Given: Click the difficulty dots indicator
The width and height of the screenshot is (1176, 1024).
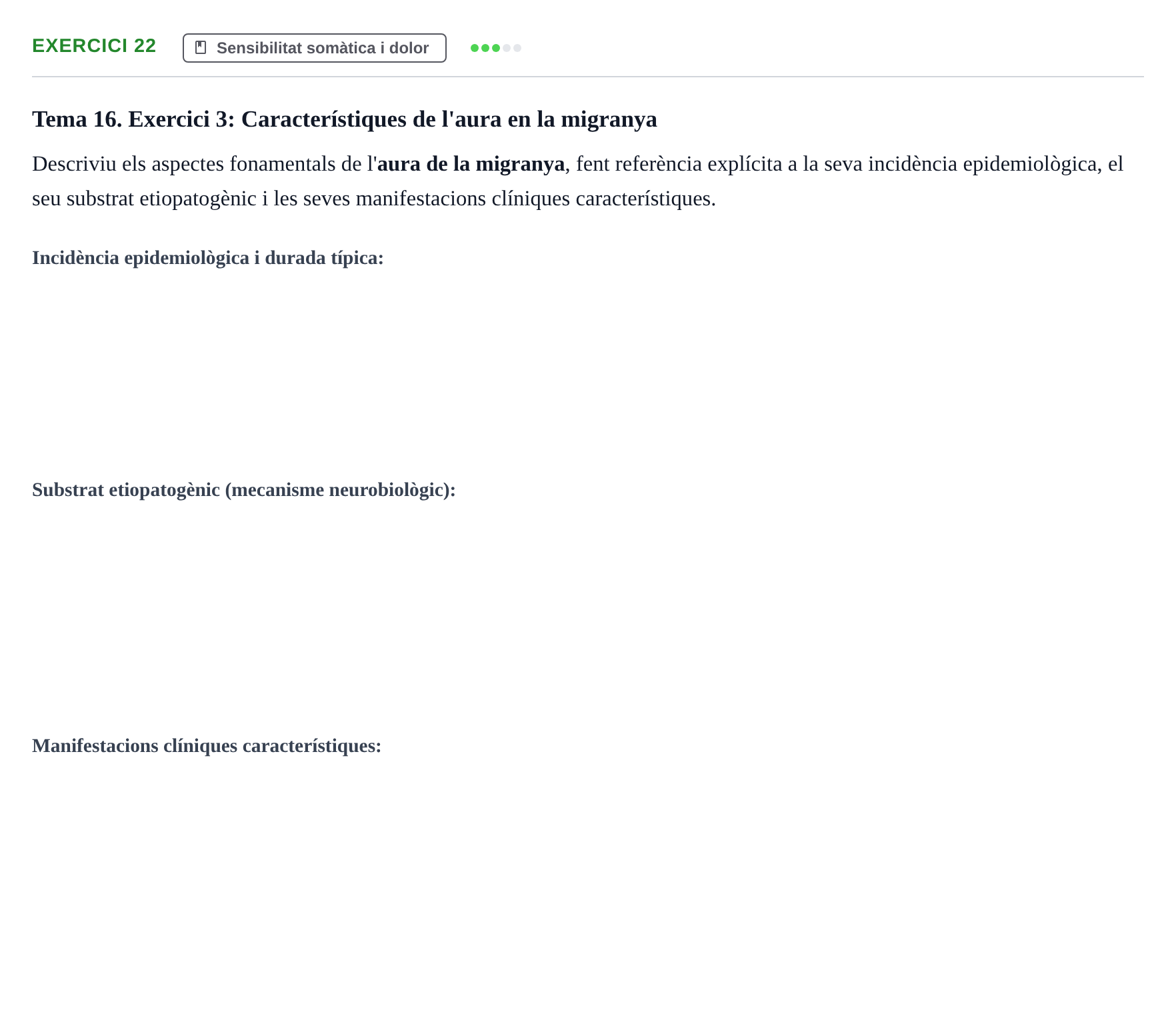Looking at the screenshot, I should [x=496, y=48].
